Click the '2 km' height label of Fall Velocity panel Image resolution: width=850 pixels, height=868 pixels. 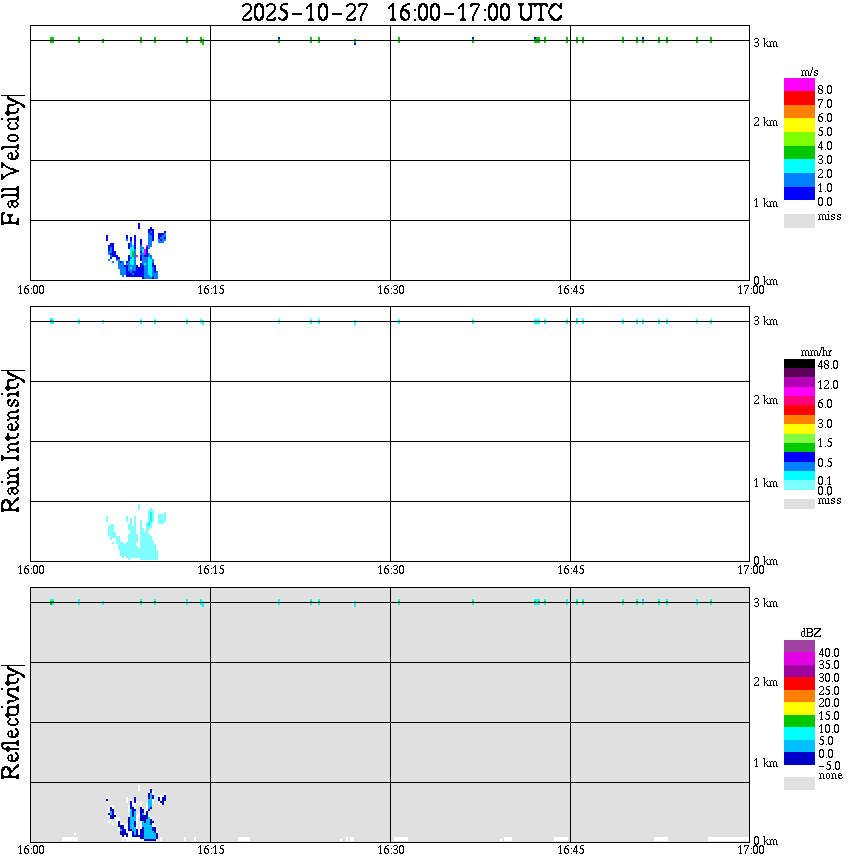pos(765,122)
